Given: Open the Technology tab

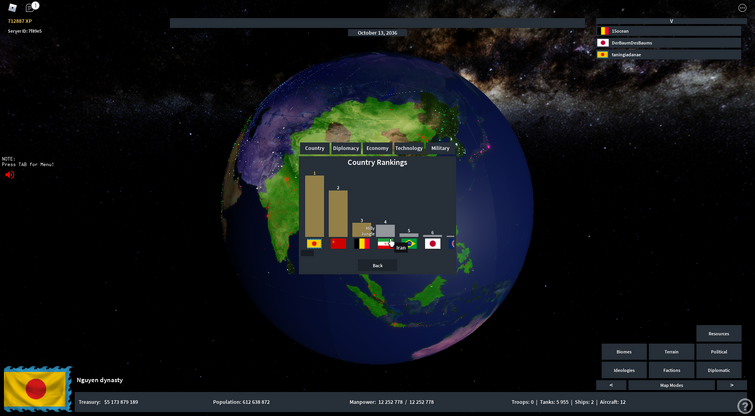Looking at the screenshot, I should click(409, 148).
